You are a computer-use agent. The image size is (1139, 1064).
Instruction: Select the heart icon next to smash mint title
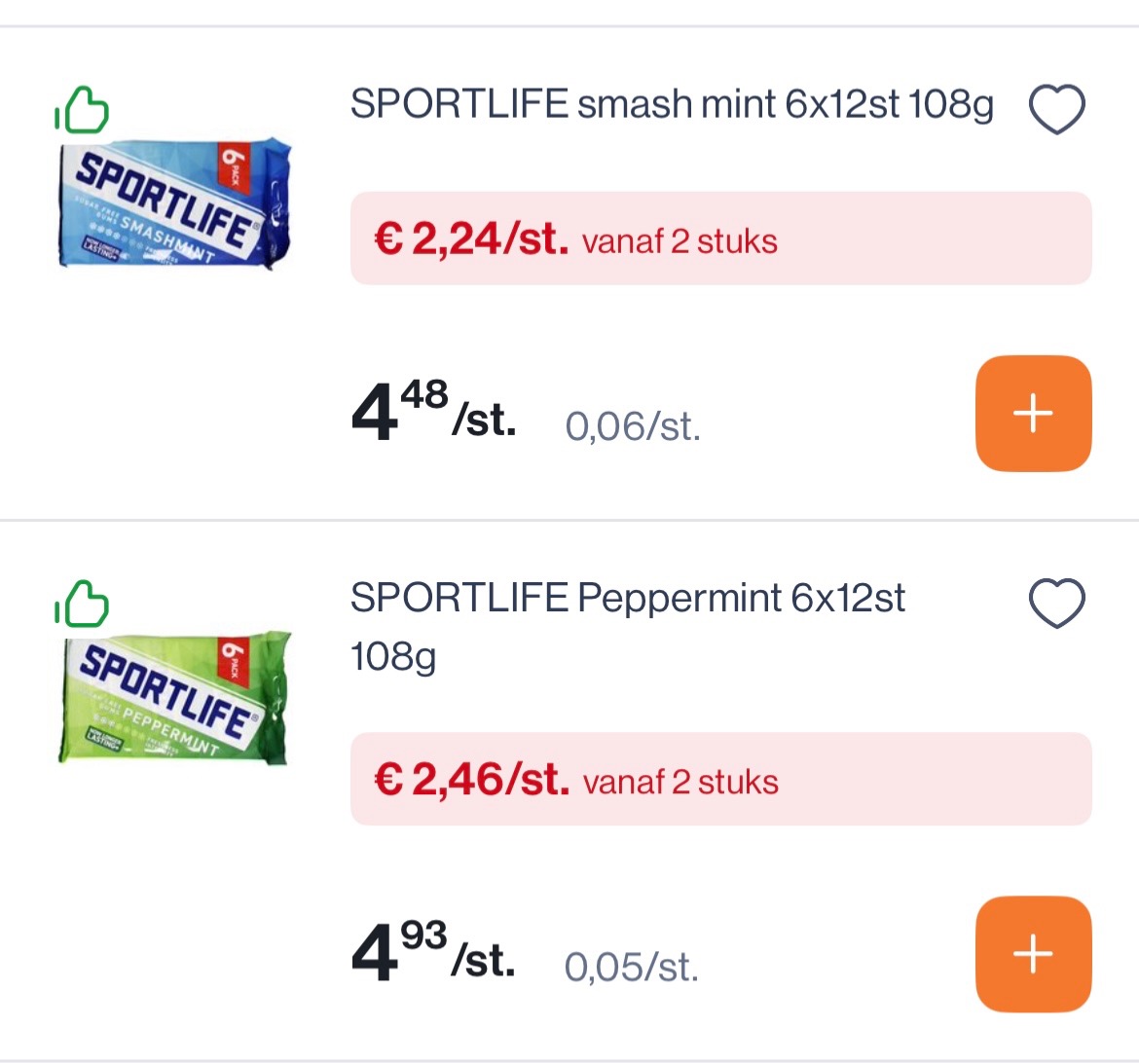1056,107
